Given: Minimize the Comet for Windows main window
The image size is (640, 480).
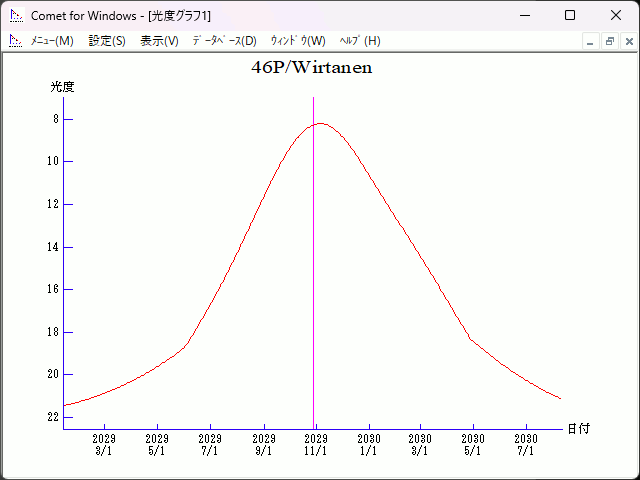Looking at the screenshot, I should point(524,16).
